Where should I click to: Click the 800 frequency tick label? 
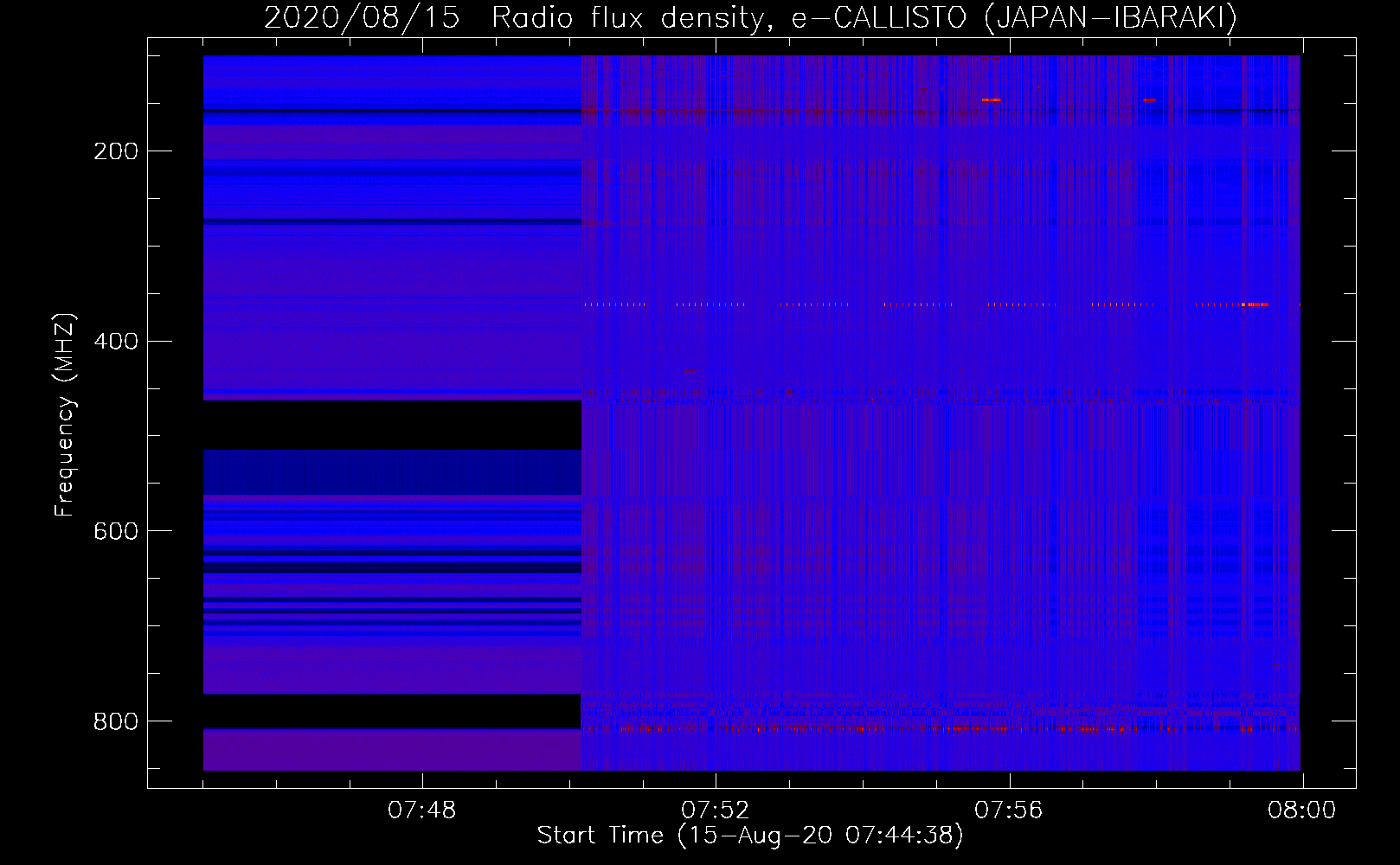click(x=116, y=721)
